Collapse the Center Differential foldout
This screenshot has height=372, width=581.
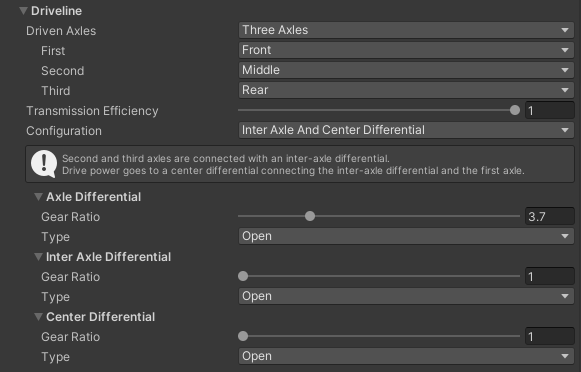(x=38, y=317)
